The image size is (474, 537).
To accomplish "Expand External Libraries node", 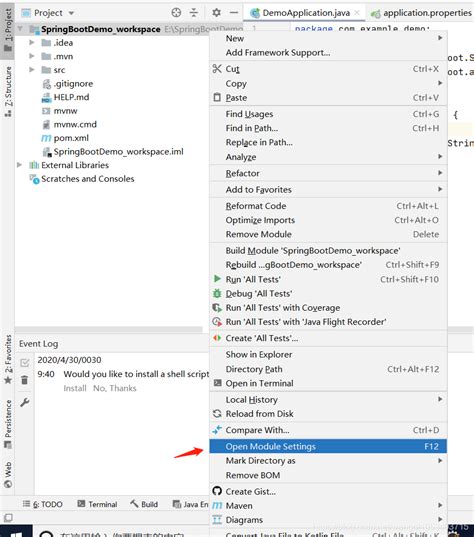I will click(x=20, y=165).
